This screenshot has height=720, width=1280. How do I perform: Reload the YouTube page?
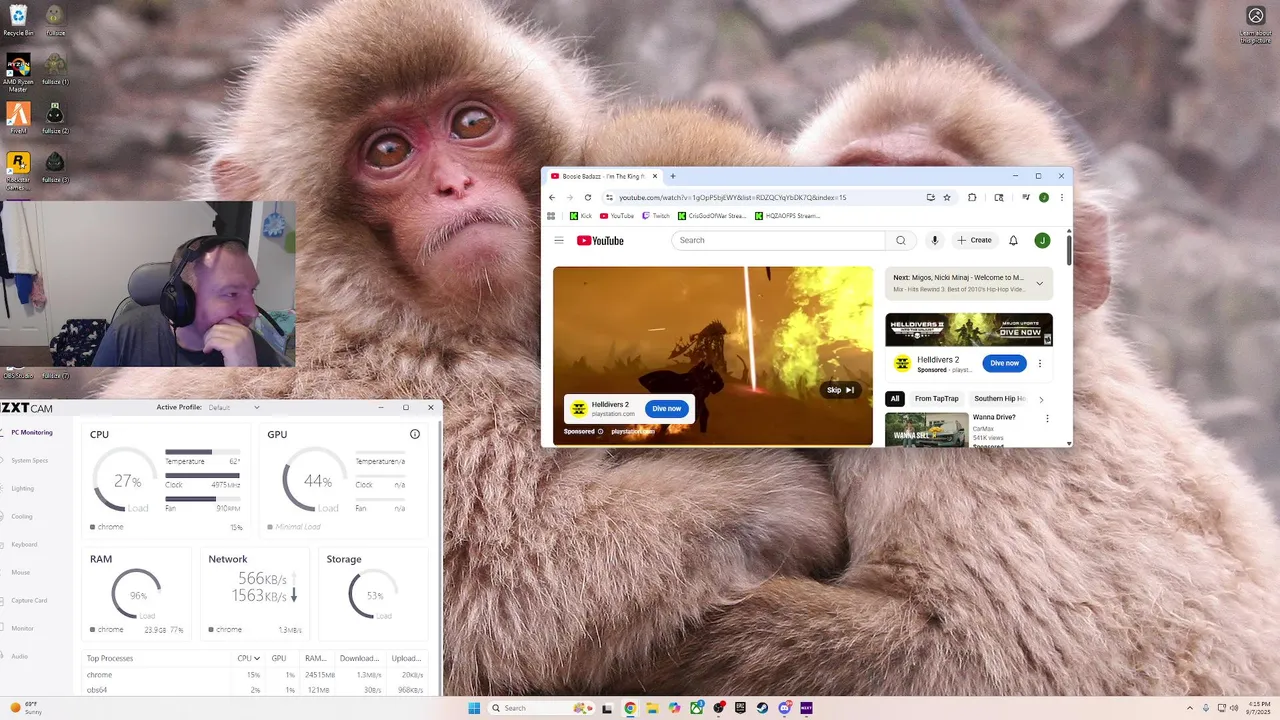(x=588, y=197)
